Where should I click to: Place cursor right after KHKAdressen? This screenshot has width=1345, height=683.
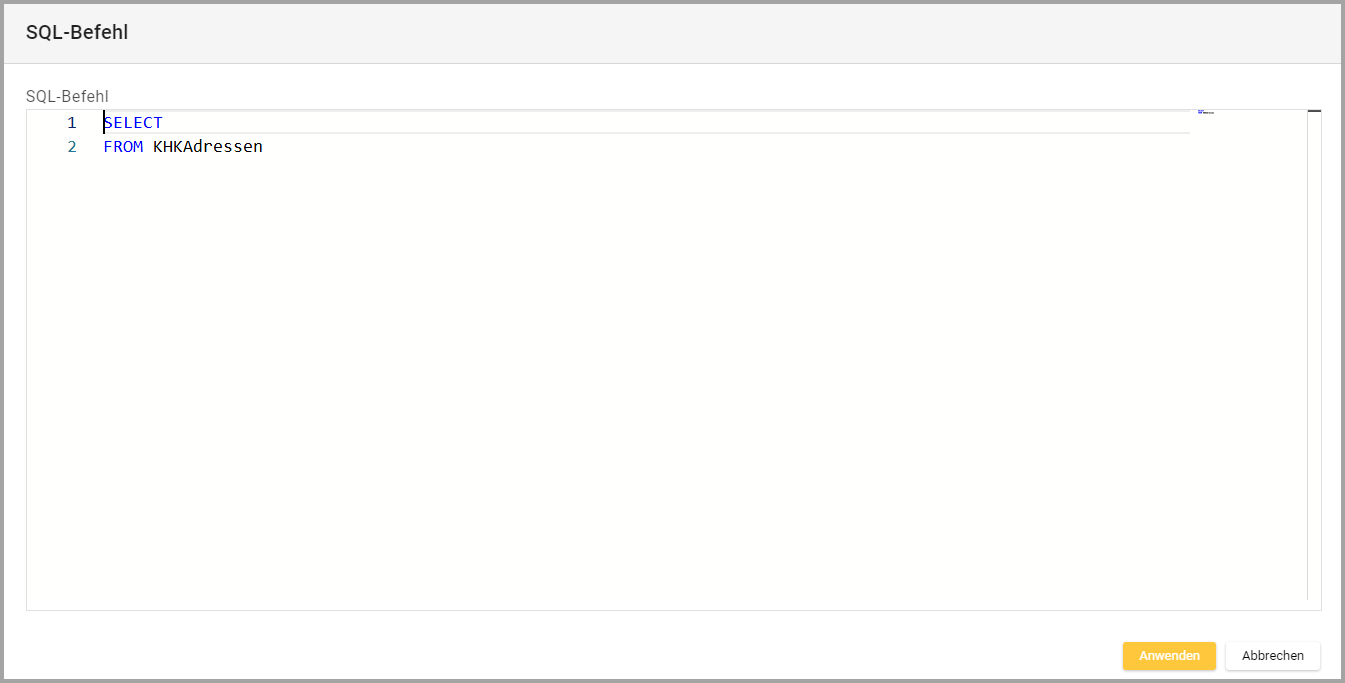[264, 147]
